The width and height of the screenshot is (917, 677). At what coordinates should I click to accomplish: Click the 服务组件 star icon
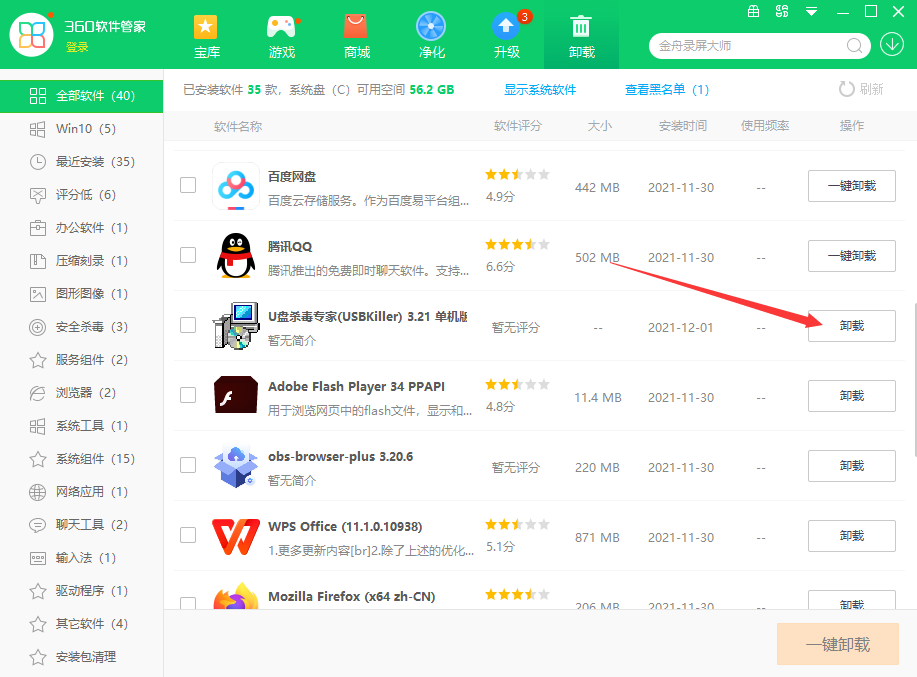37,360
